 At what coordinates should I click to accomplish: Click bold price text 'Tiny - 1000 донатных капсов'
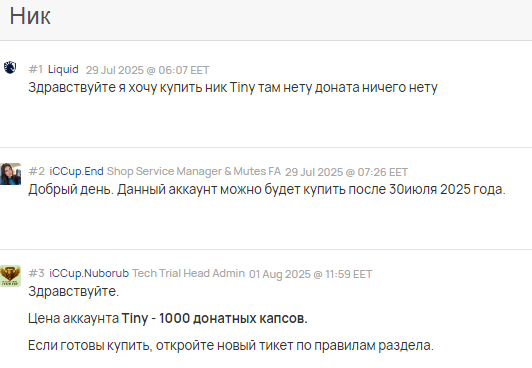[x=214, y=318]
